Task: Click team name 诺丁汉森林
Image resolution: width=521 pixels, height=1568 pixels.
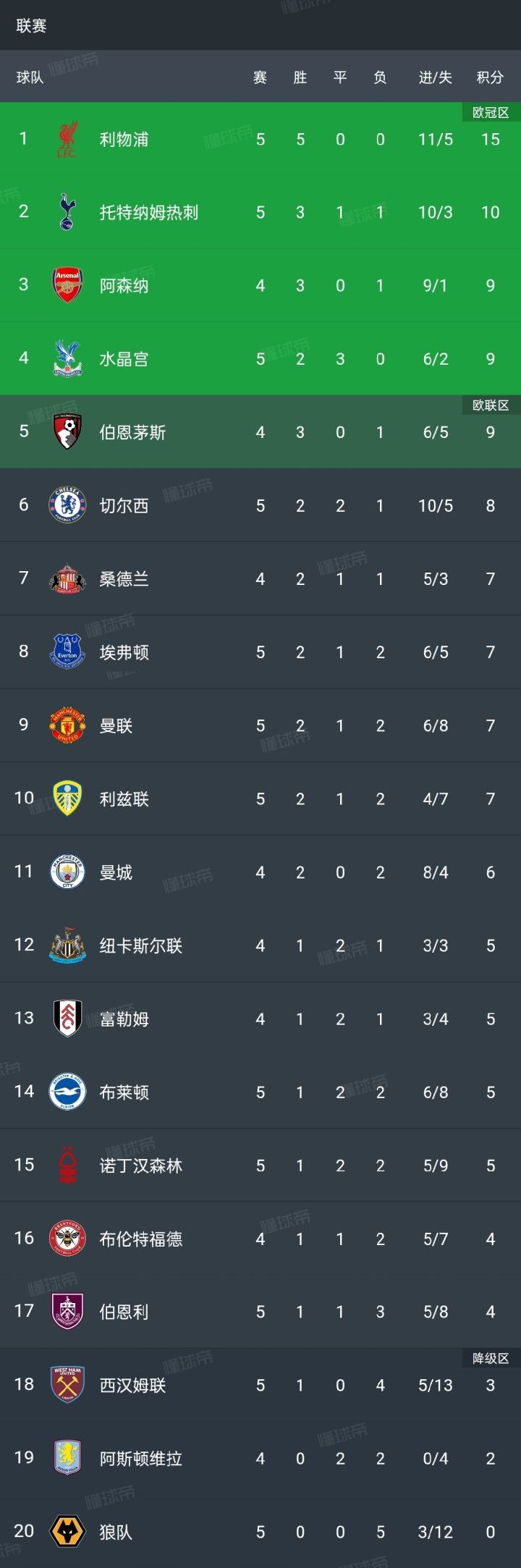Action: click(141, 1166)
